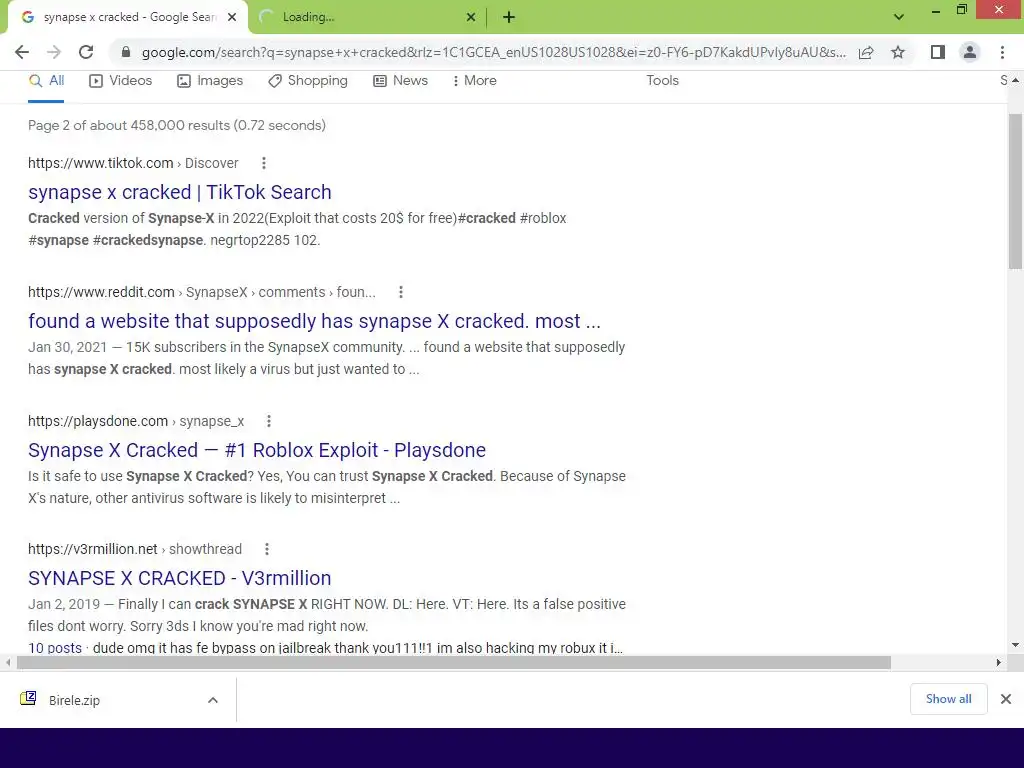Open options for the v3rmillion.net result
This screenshot has height=768, width=1024.
coord(266,549)
